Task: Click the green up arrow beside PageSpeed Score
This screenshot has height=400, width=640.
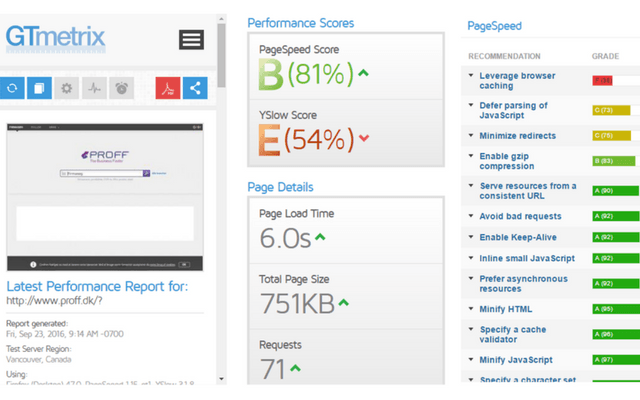Action: pos(363,73)
